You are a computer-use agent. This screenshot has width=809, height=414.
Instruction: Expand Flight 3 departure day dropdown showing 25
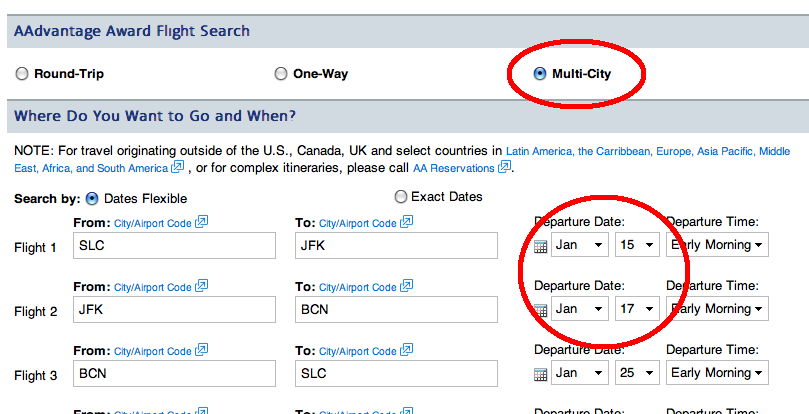coord(637,373)
